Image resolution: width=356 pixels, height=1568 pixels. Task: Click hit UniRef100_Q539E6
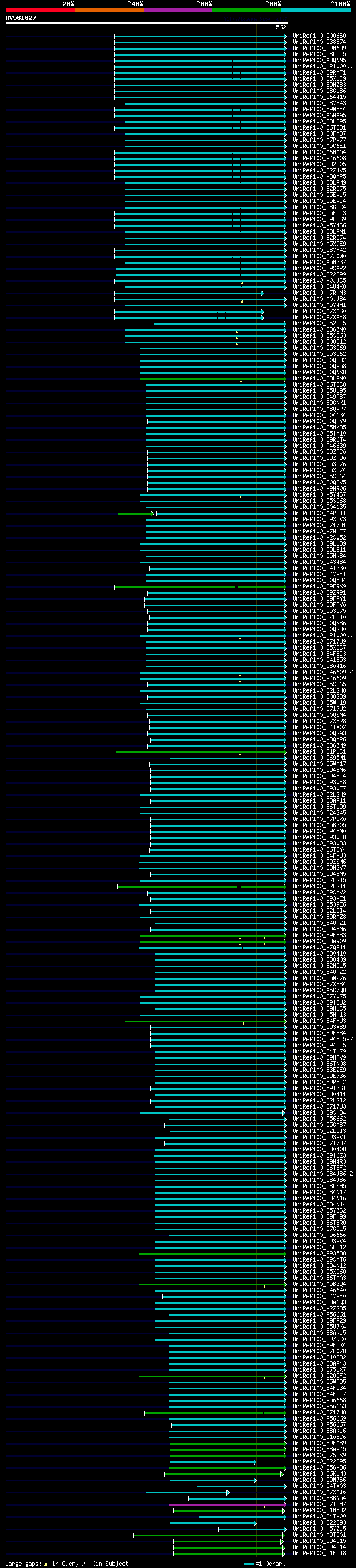click(319, 904)
